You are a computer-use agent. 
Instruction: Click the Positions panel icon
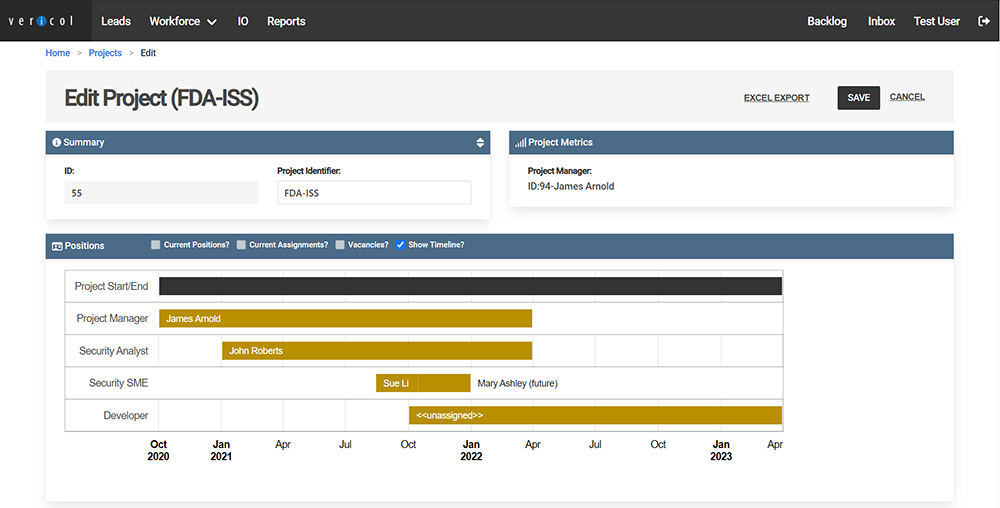[x=57, y=246]
